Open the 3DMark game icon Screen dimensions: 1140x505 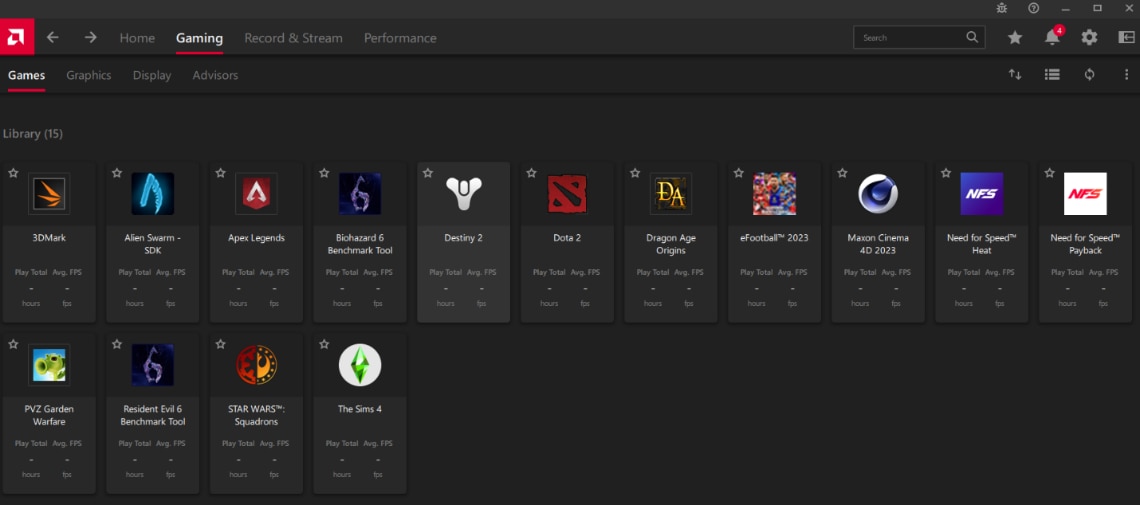coord(49,194)
